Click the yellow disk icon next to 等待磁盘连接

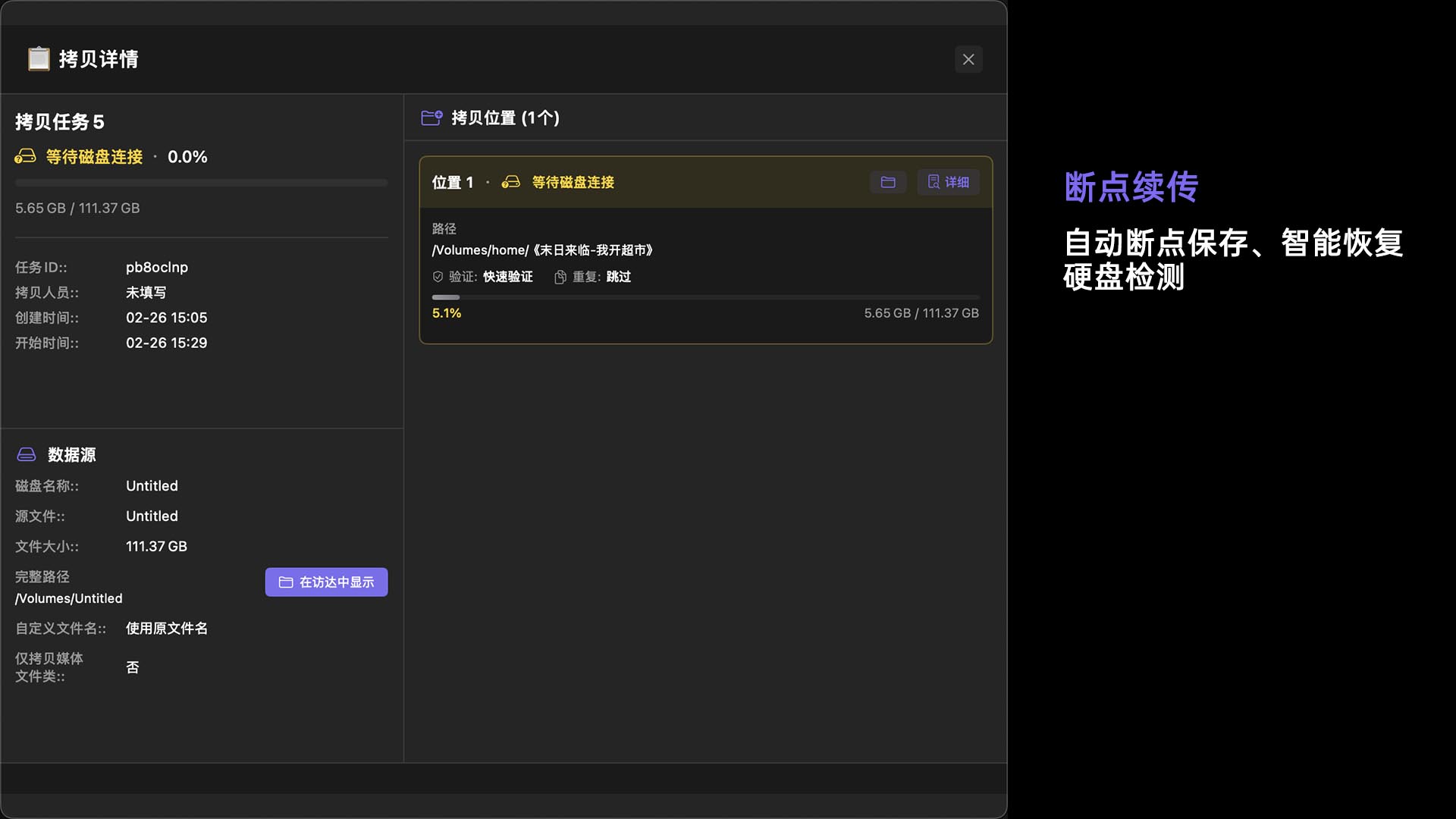[x=24, y=157]
